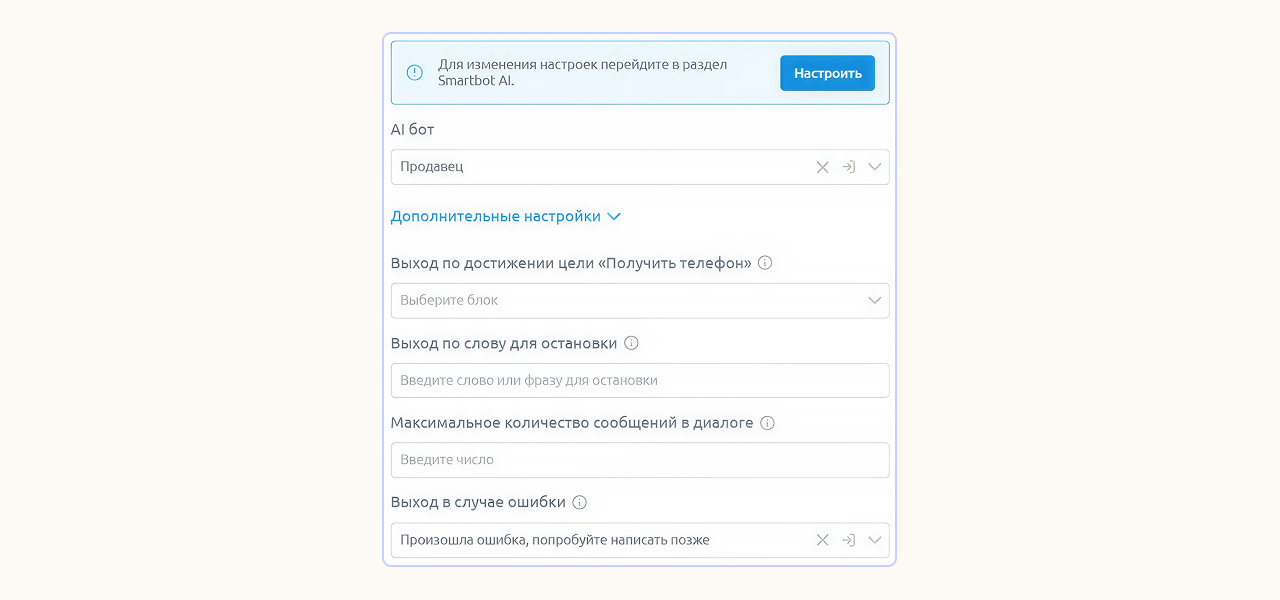Clear the error exit selection with X icon
This screenshot has width=1280, height=600.
822,540
